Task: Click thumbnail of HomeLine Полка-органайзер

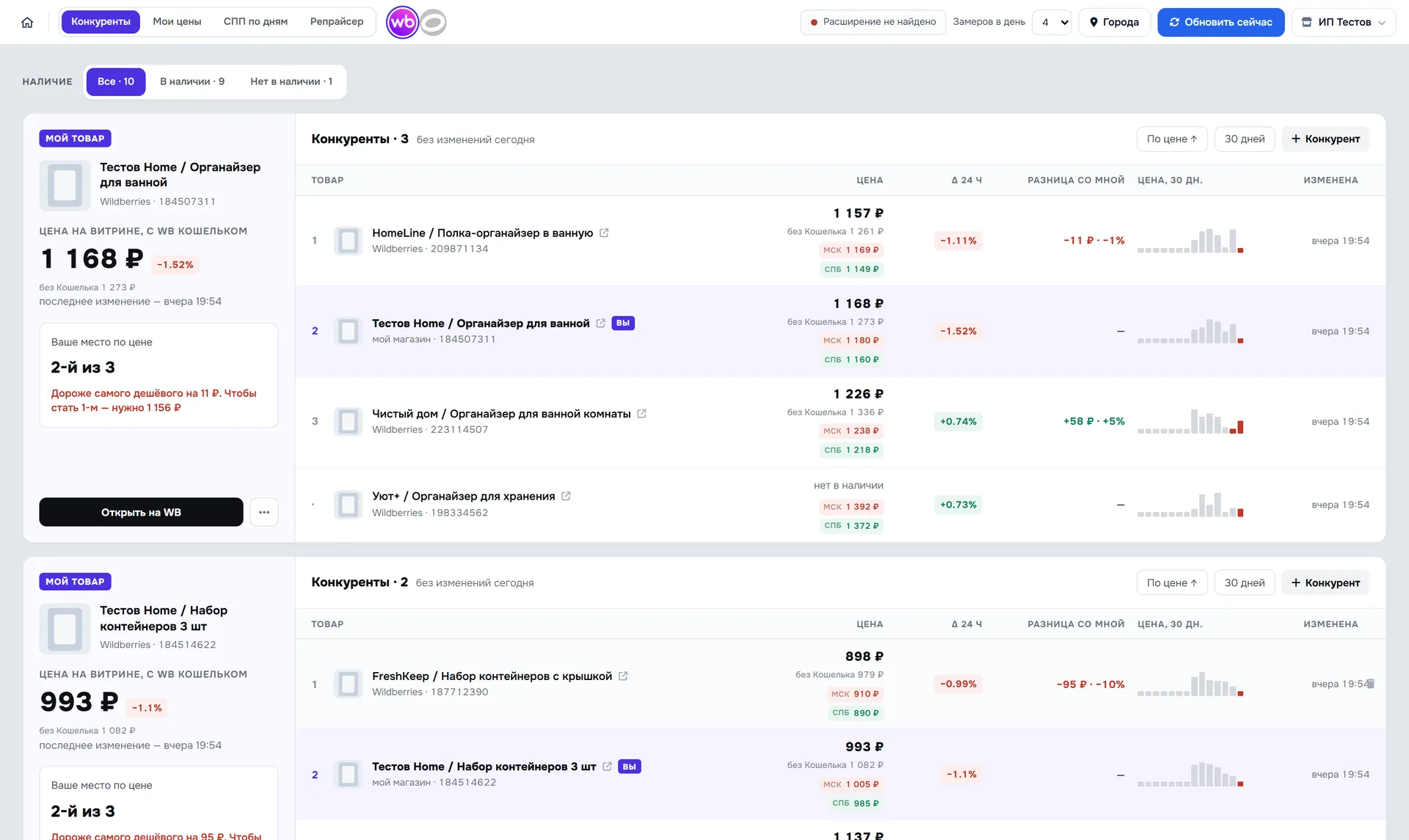Action: click(x=348, y=241)
